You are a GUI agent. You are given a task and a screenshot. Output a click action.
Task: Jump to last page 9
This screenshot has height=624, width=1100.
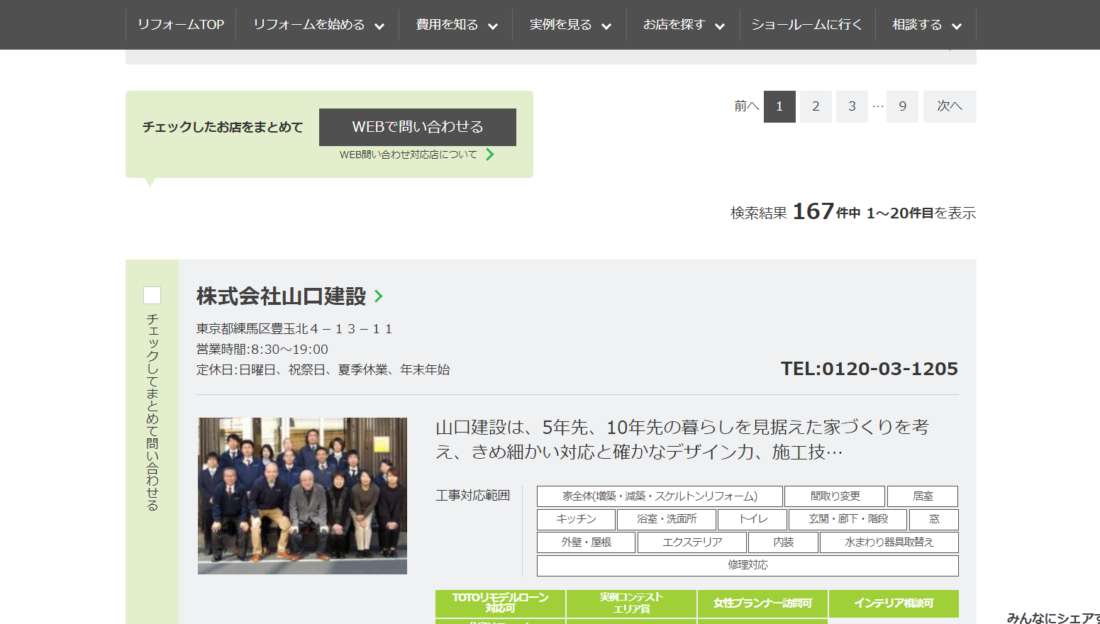(902, 106)
